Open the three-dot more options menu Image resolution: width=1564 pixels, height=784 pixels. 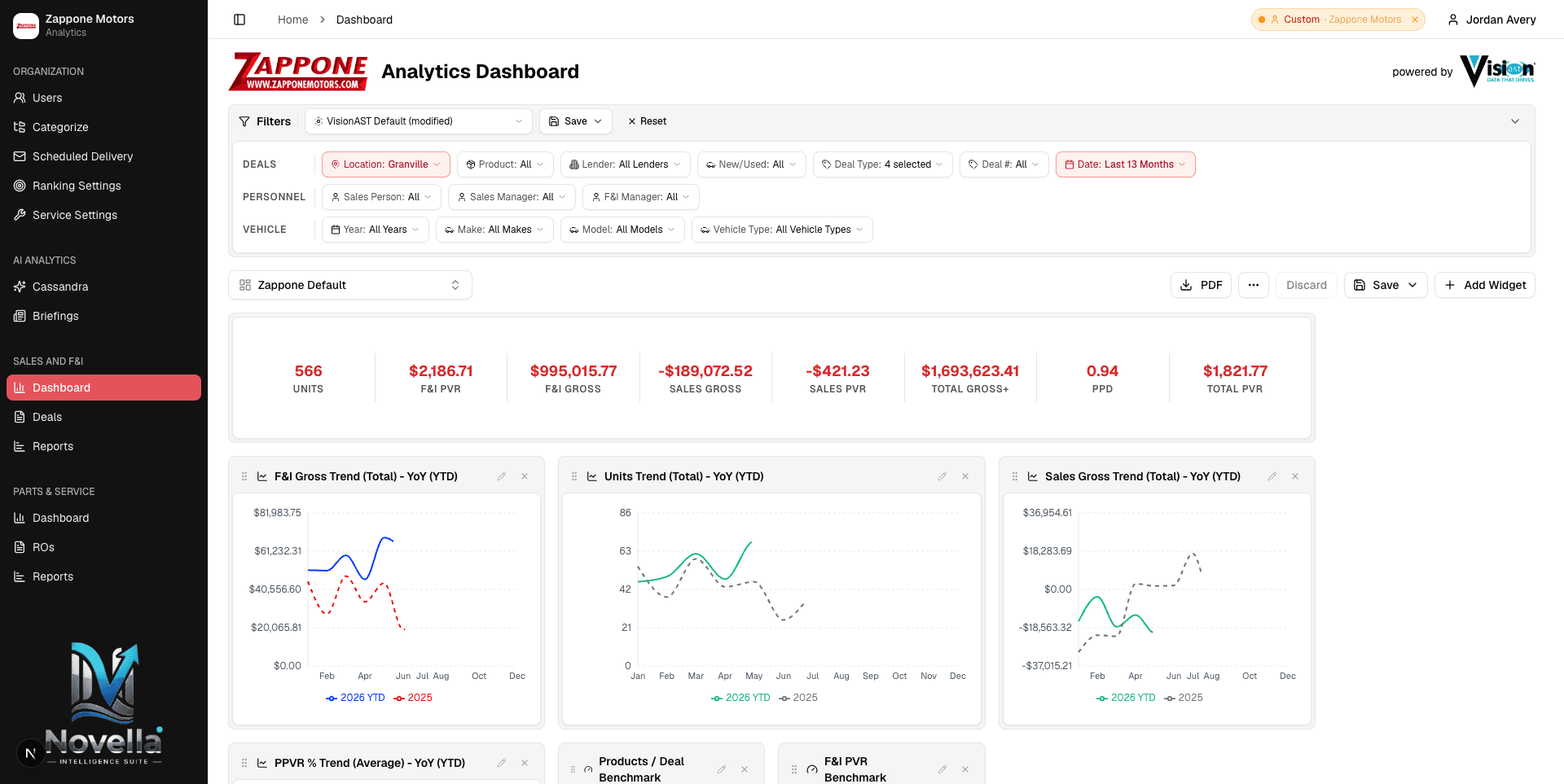click(1254, 285)
